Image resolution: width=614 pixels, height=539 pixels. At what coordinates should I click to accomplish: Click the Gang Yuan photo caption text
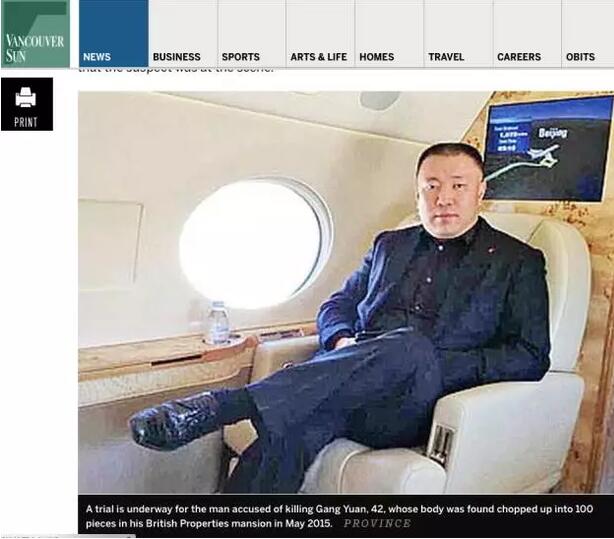[x=339, y=516]
